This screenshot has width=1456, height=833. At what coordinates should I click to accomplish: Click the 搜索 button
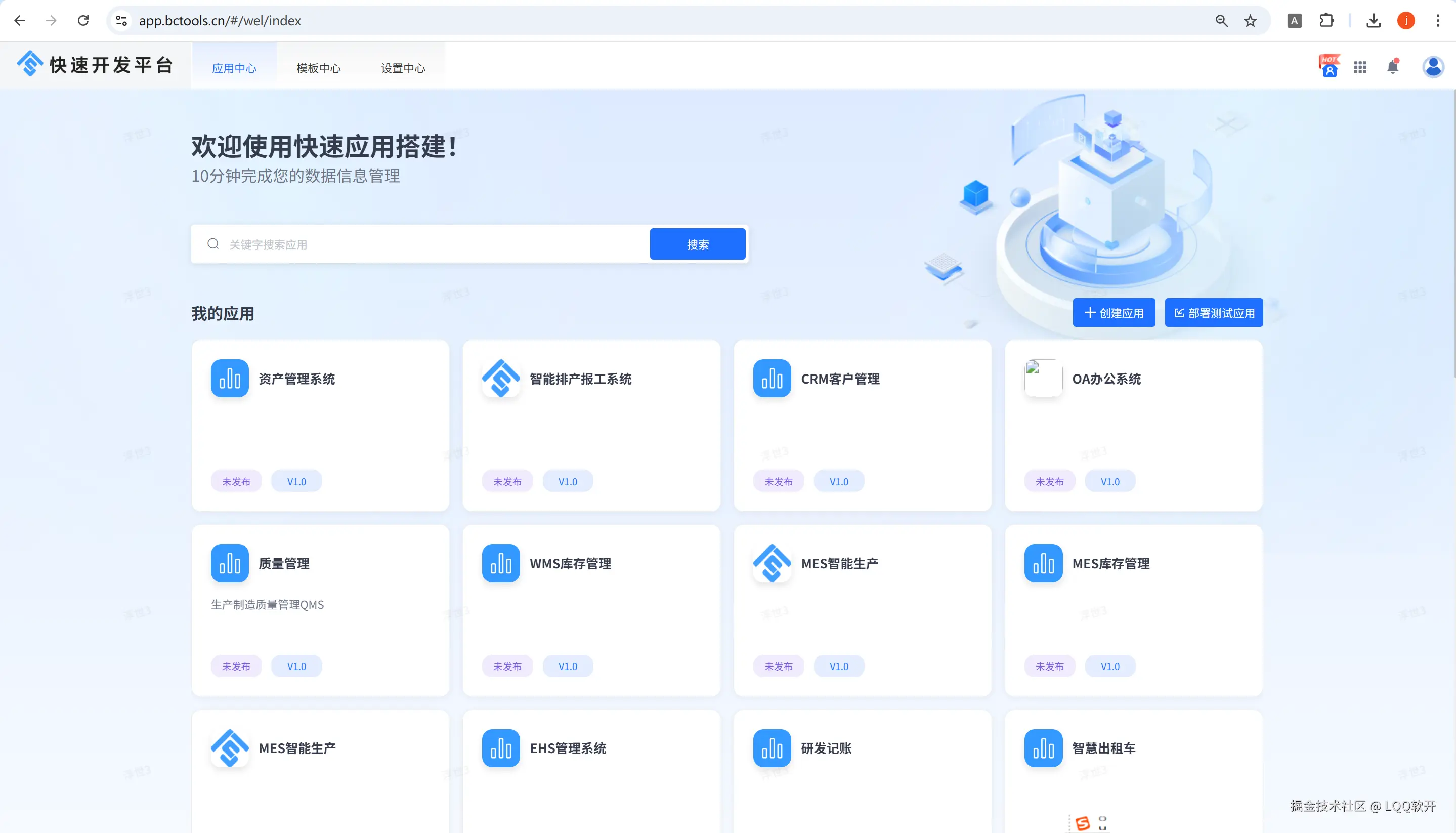697,244
